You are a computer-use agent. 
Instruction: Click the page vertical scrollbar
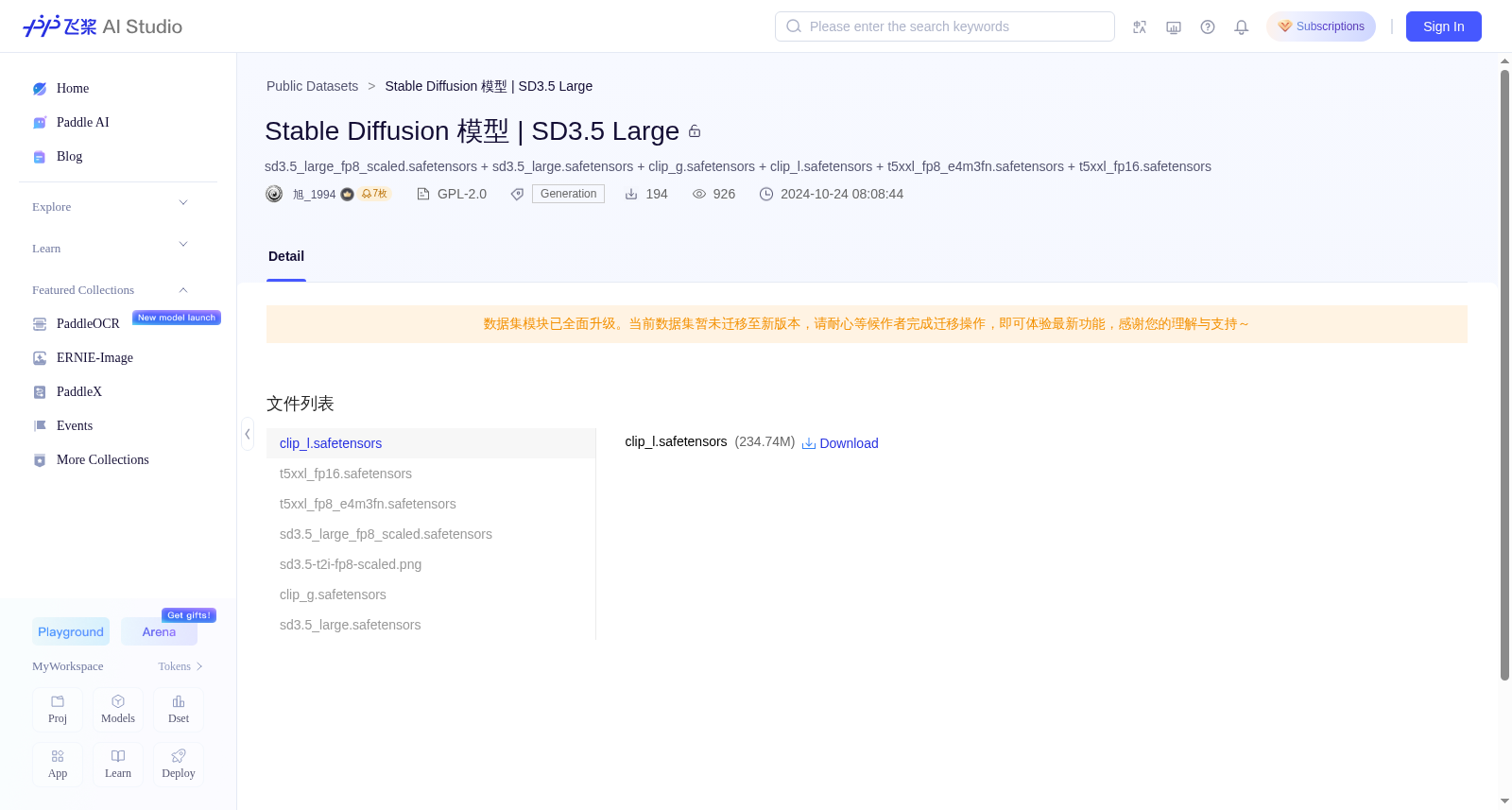tap(1504, 374)
